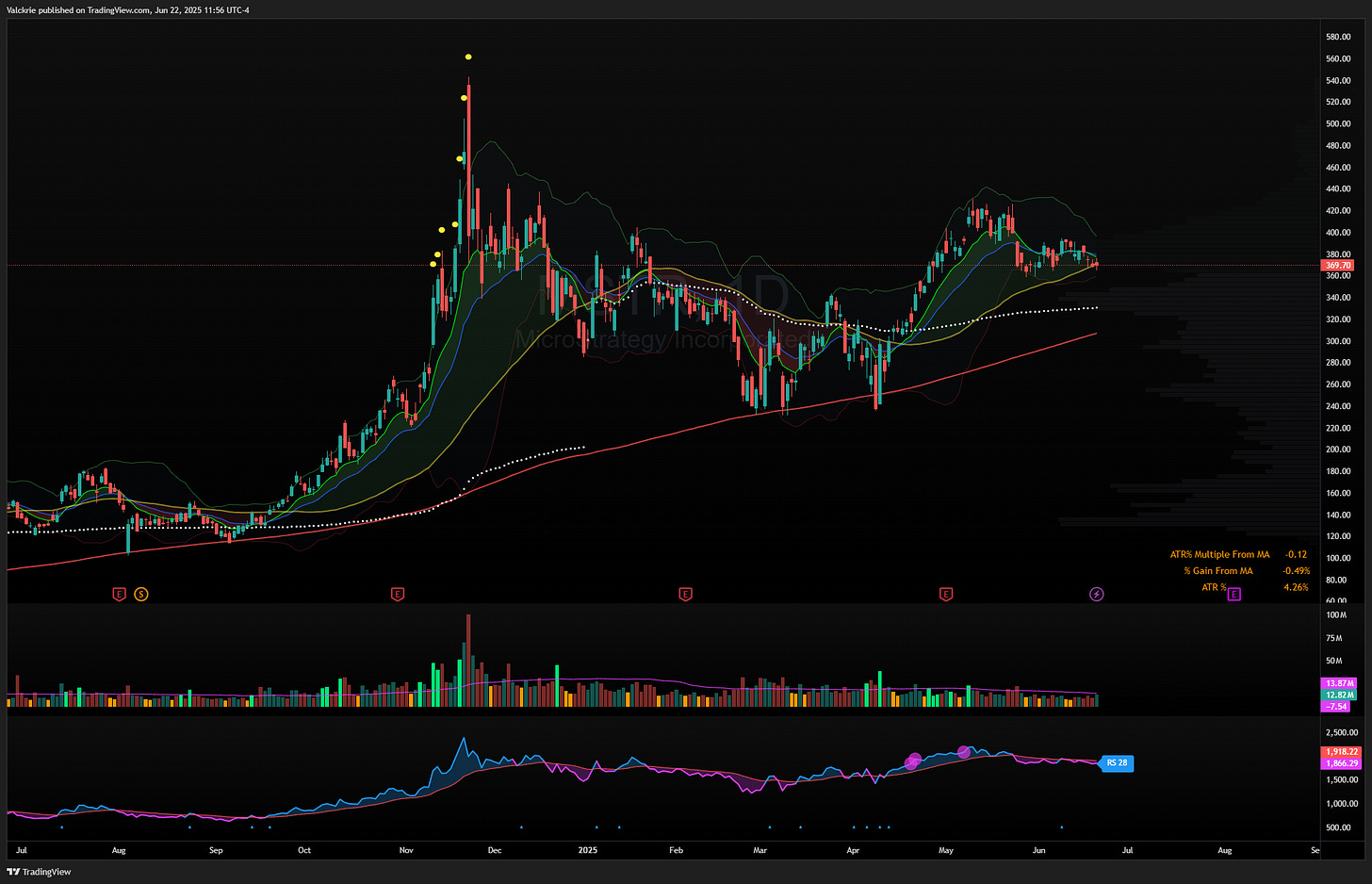The image size is (1372, 884).
Task: Select the green 12.82M volume label
Action: point(1340,695)
